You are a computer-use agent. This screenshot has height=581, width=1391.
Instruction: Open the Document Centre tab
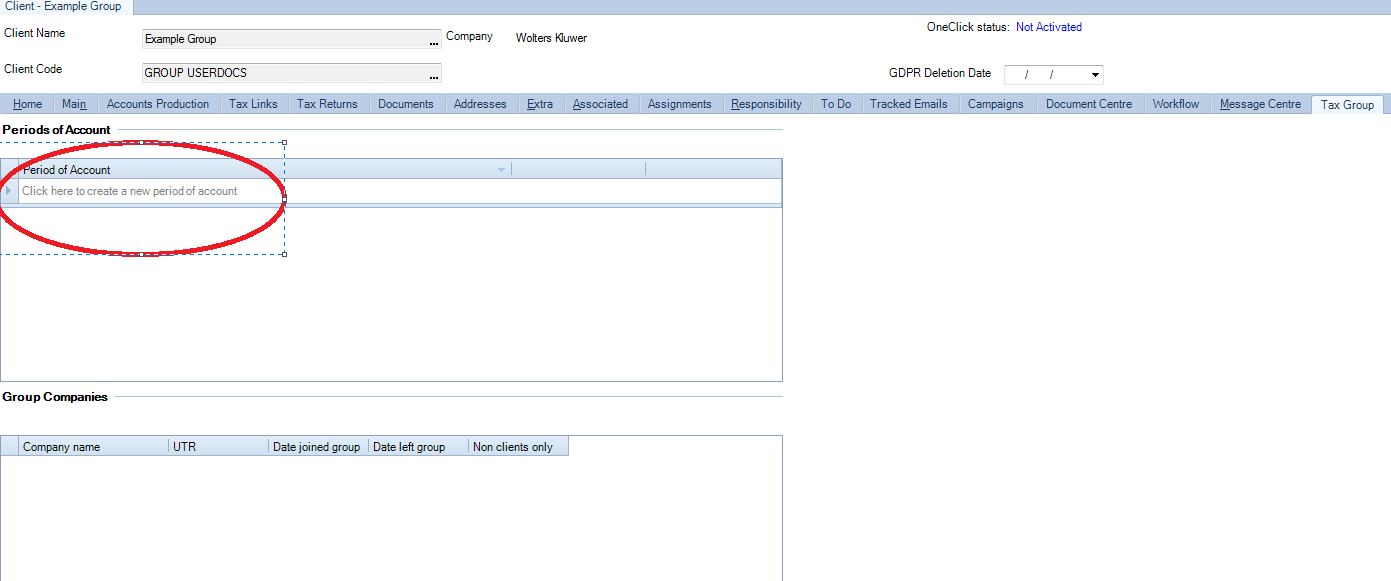coord(1089,104)
